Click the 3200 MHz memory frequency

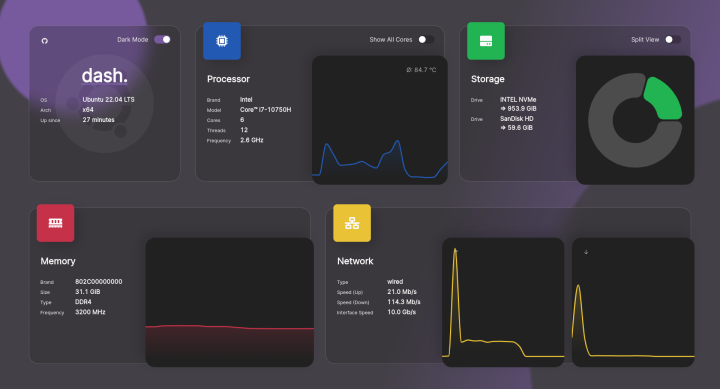(90, 312)
